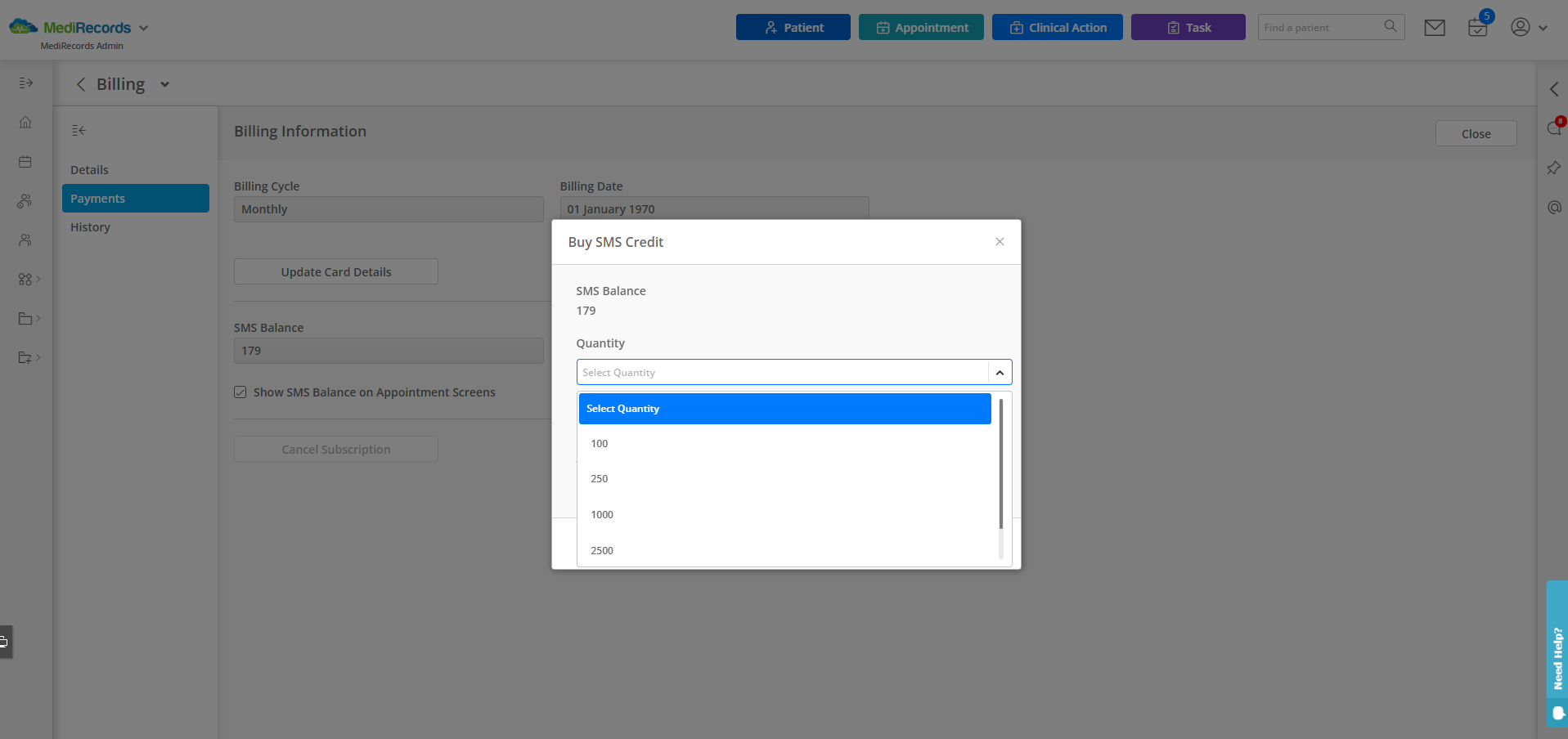Open the Clinical Action button
Screen dimensions: 1568x739
point(1057,27)
